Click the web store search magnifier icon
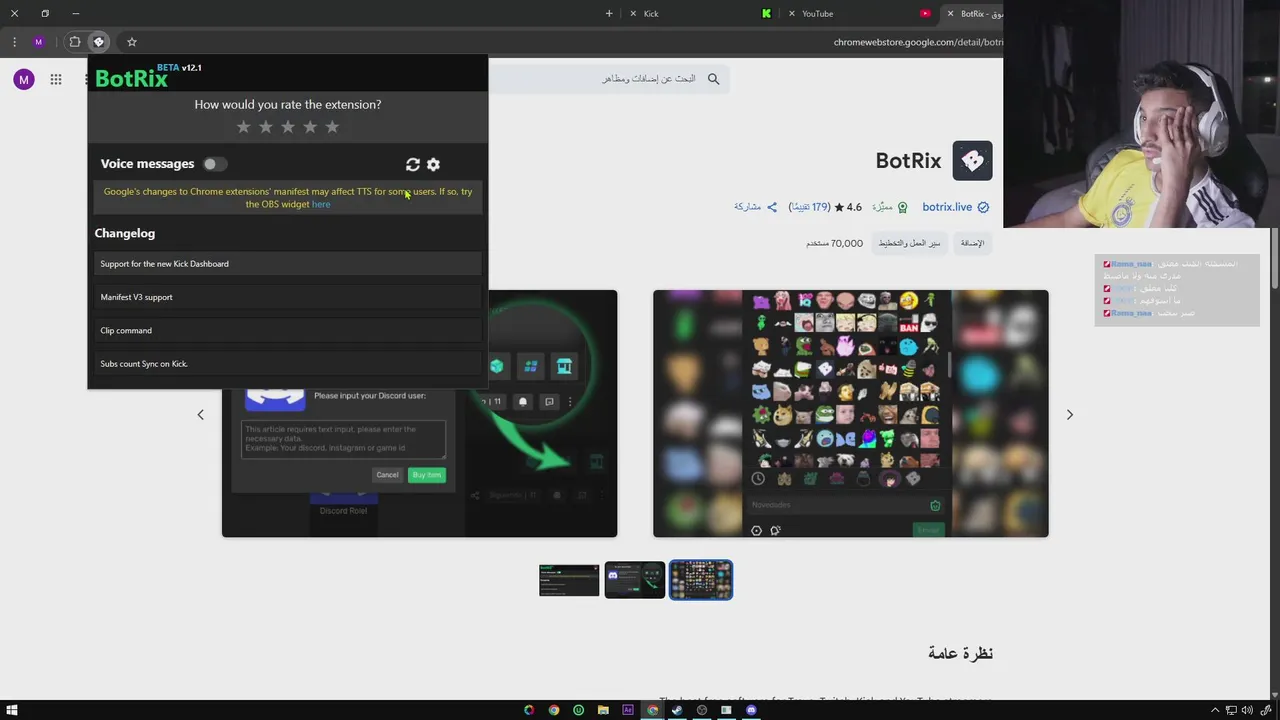This screenshot has height=720, width=1280. click(713, 79)
